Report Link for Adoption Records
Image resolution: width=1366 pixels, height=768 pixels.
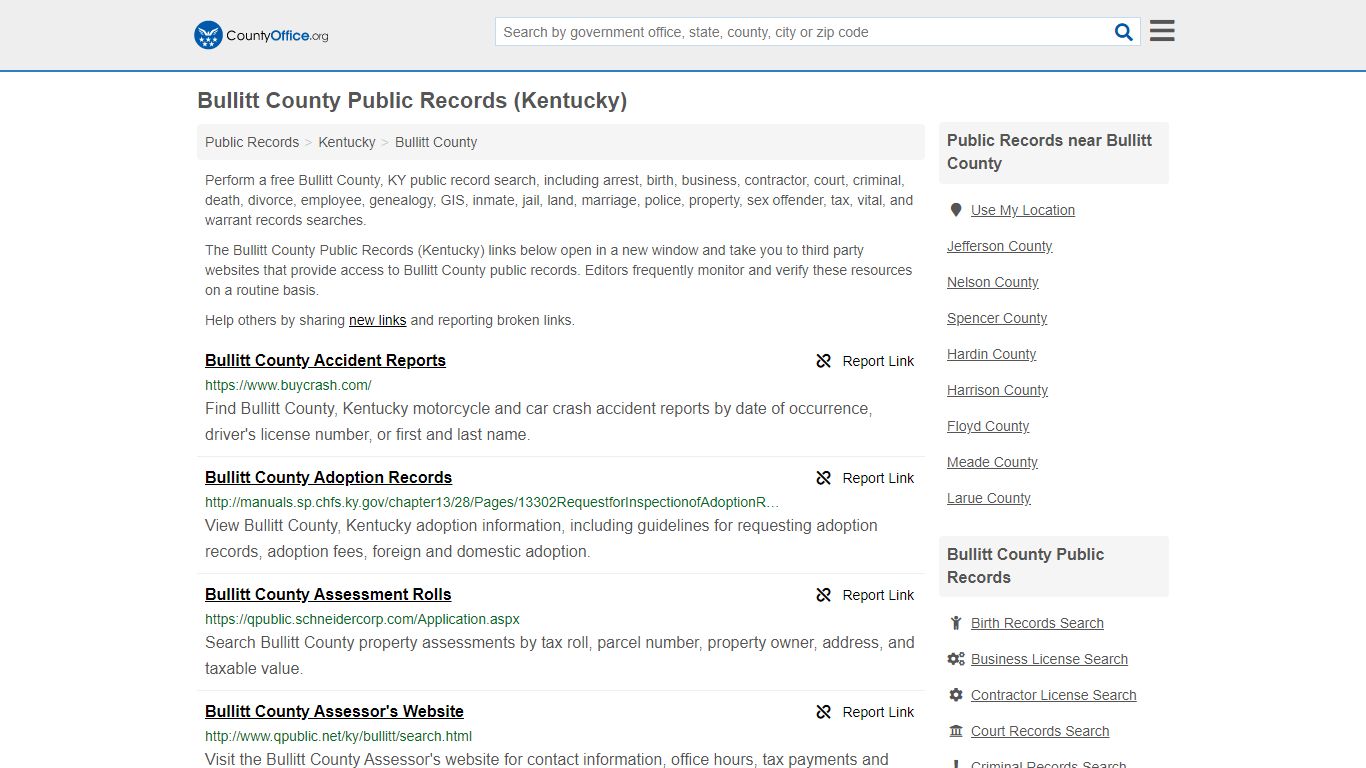(x=878, y=478)
